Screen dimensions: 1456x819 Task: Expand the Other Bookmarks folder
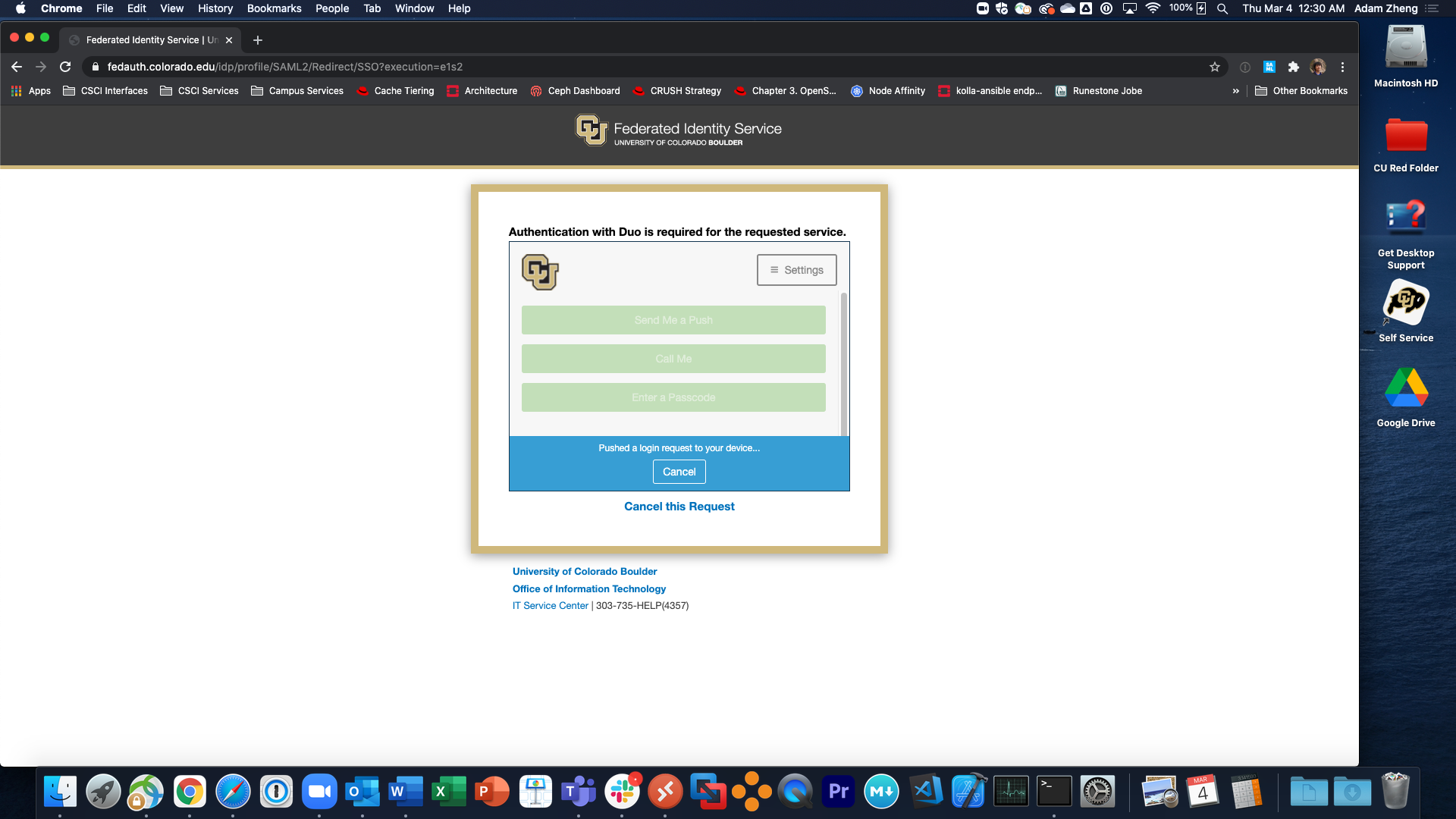click(x=1301, y=91)
